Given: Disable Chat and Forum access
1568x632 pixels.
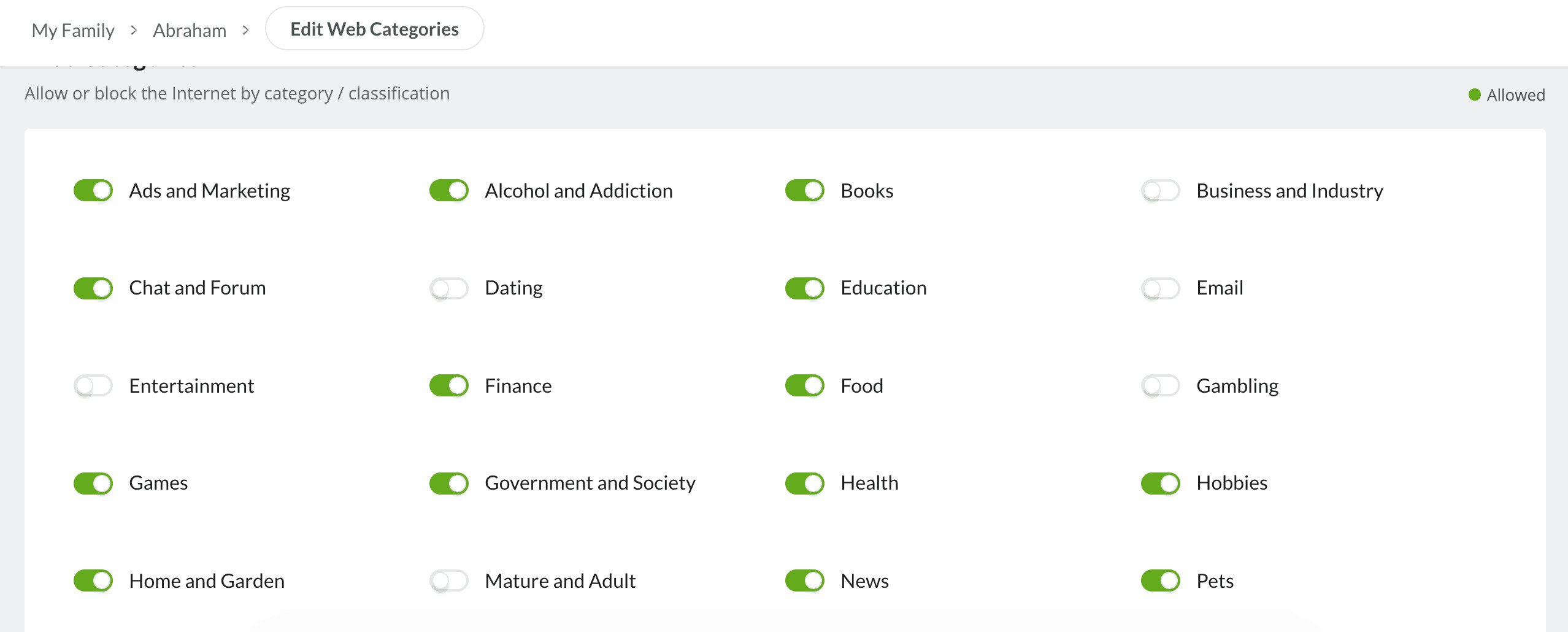Looking at the screenshot, I should point(93,288).
